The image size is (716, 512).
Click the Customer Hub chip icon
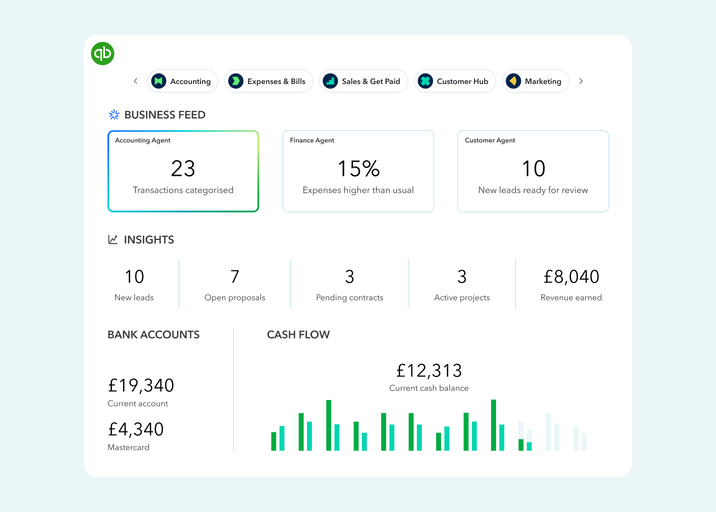[425, 81]
